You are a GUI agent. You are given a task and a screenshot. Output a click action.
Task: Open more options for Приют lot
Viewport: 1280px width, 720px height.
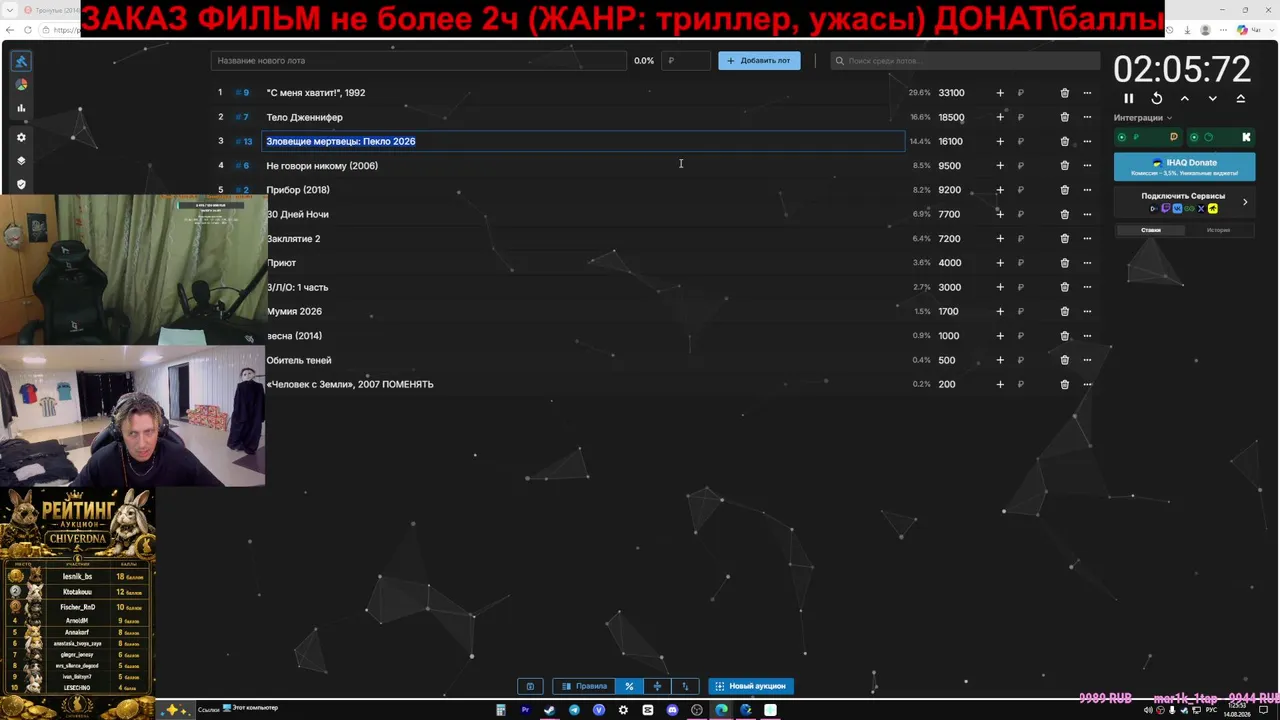(x=1087, y=263)
